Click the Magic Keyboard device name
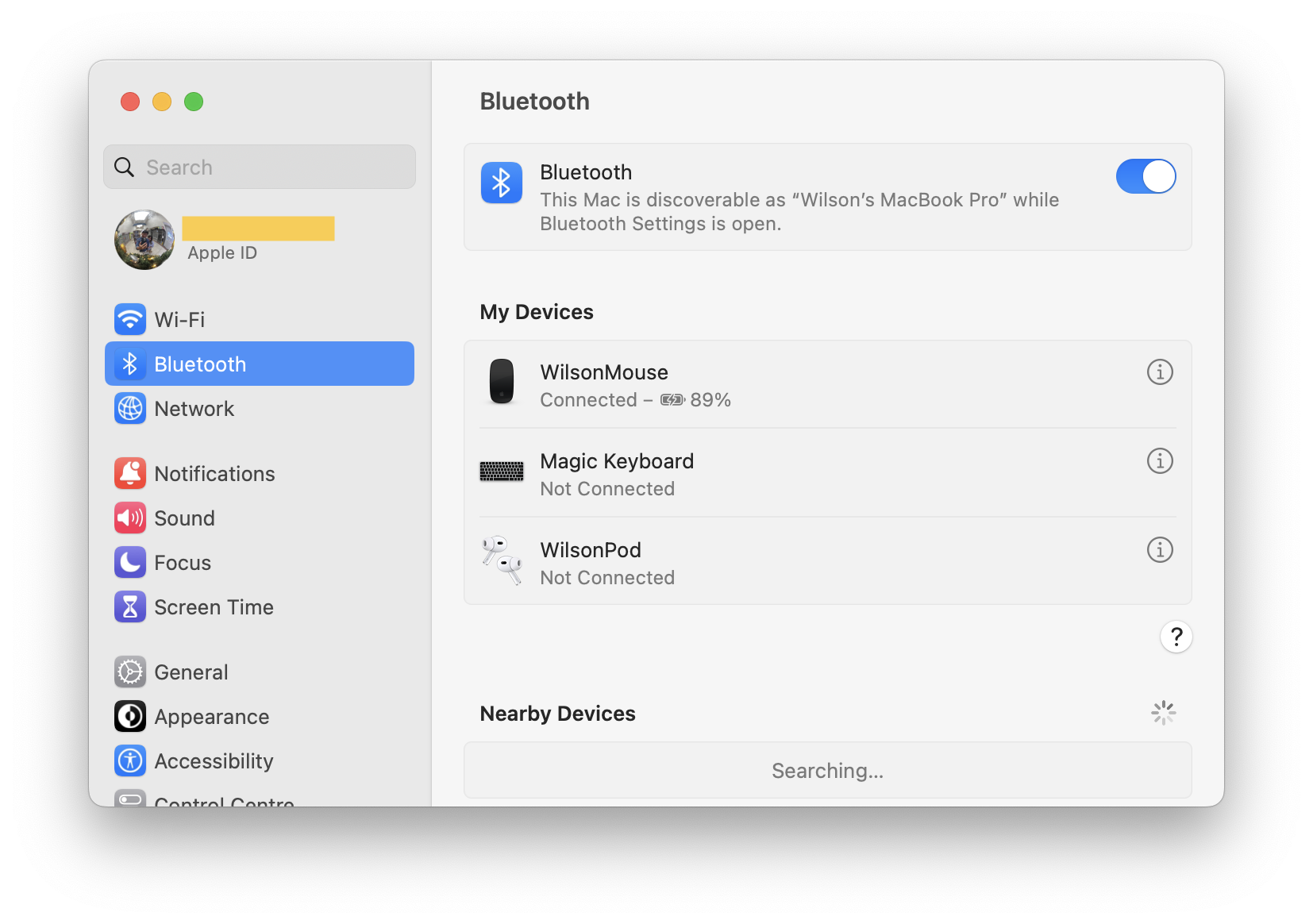Viewport: 1313px width, 924px height. (617, 461)
